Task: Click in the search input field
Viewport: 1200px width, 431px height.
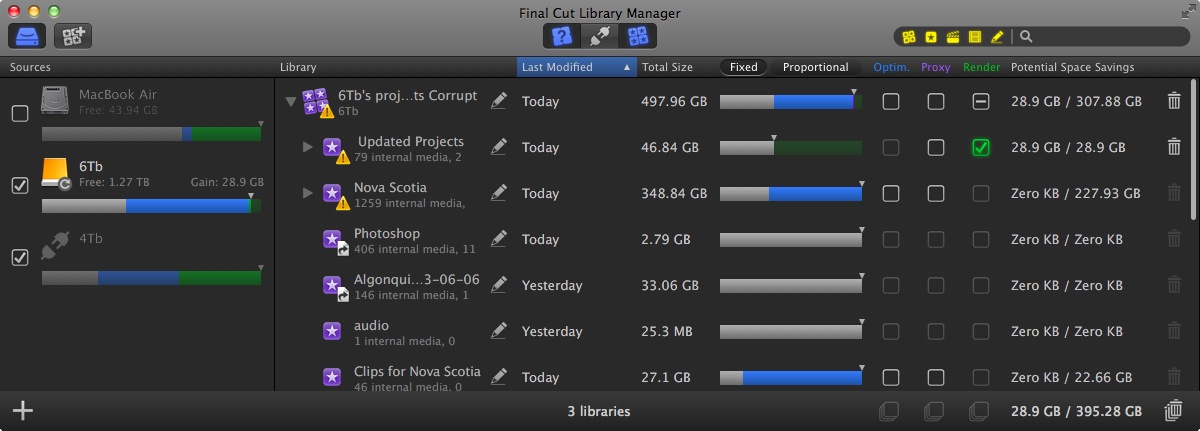Action: pos(1109,37)
